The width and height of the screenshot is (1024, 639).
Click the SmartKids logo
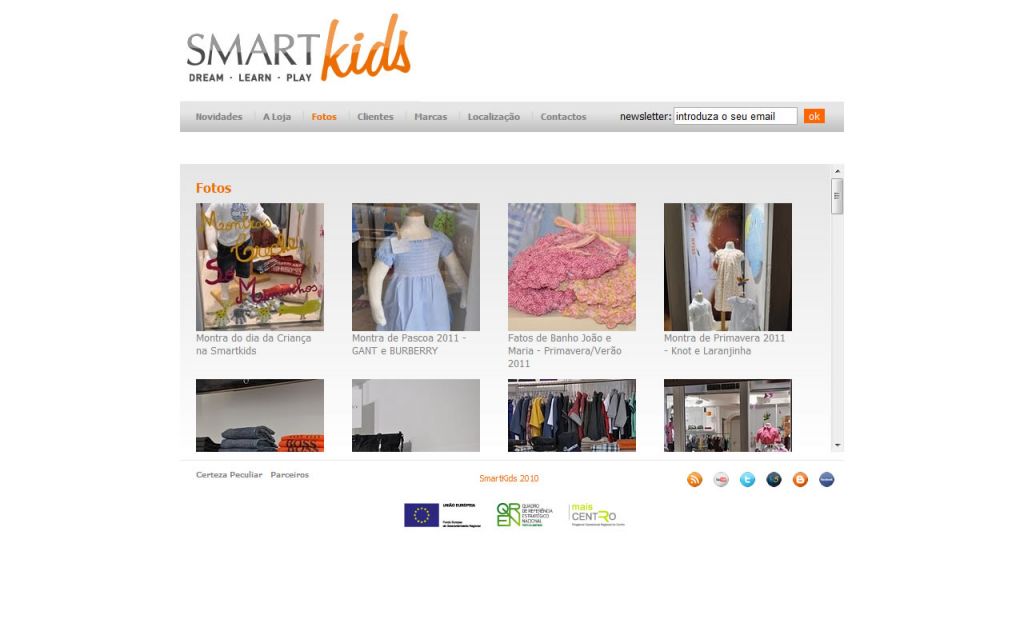(298, 49)
